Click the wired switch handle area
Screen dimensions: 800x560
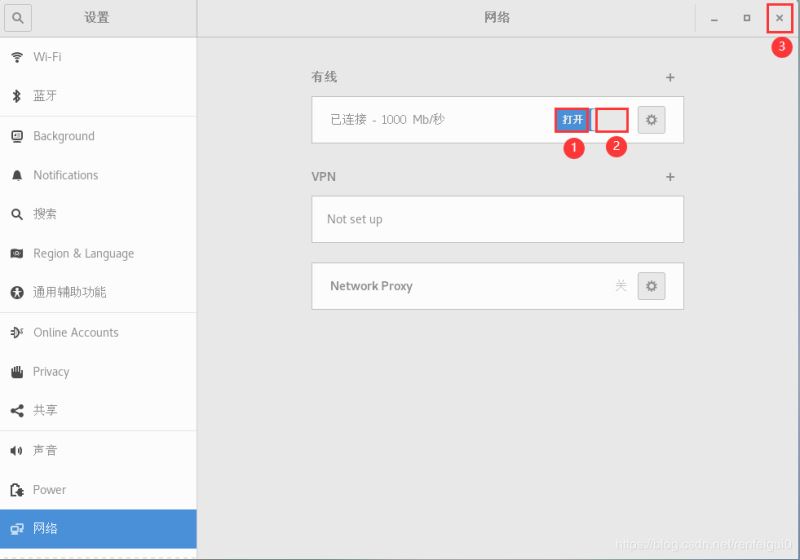[x=611, y=120]
